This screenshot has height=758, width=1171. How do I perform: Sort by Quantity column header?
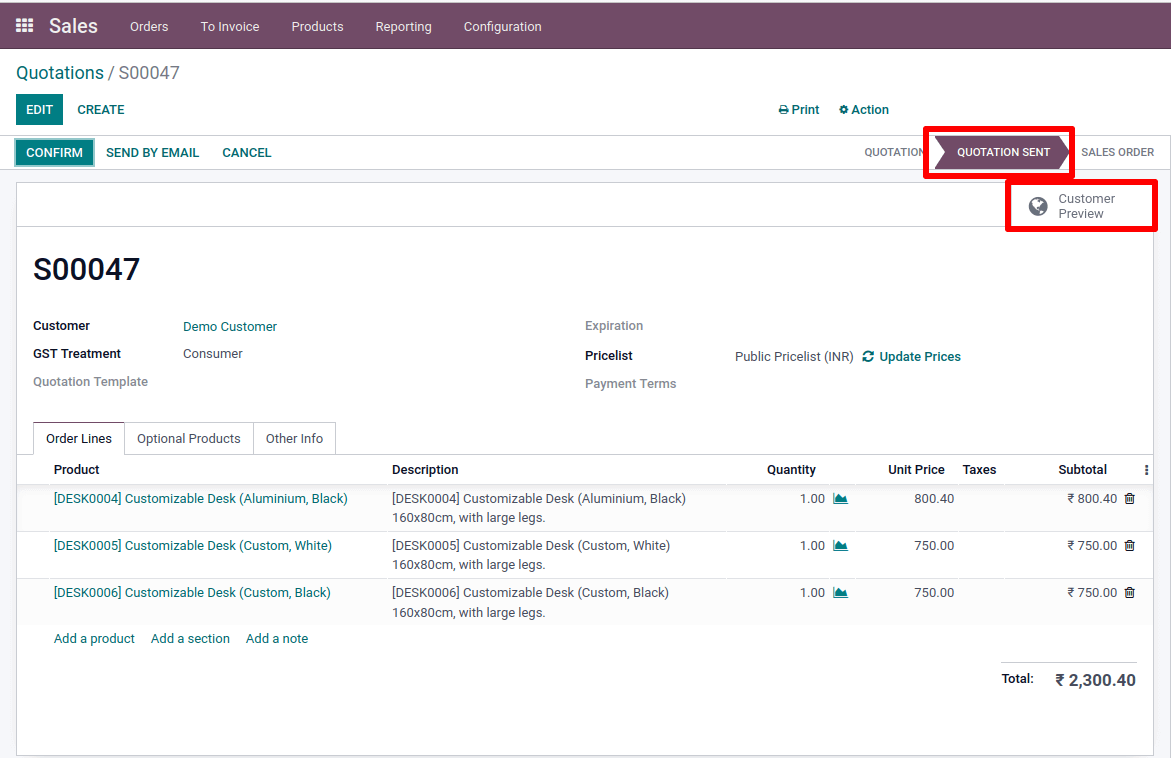pyautogui.click(x=791, y=470)
